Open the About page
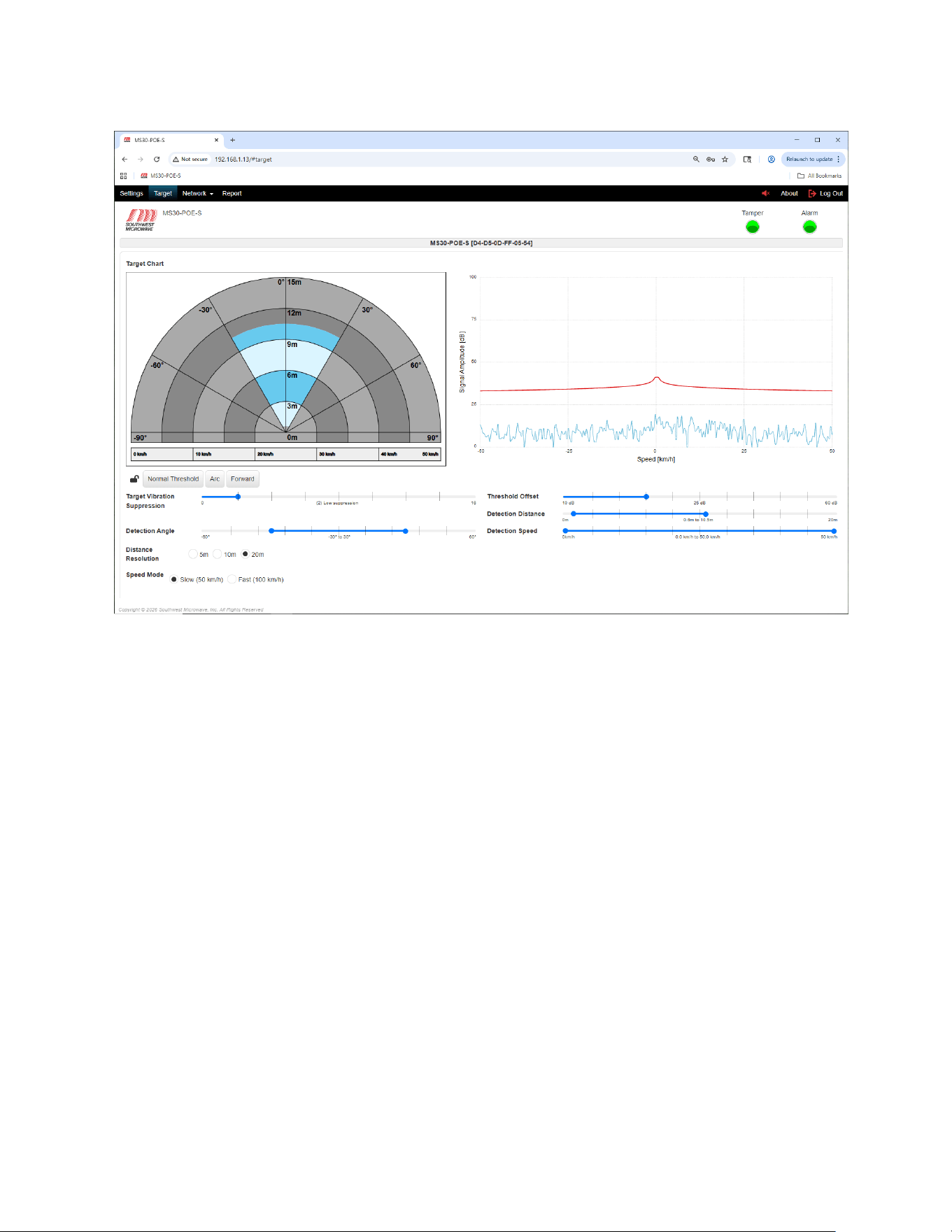This screenshot has width=952, height=1232. [789, 194]
